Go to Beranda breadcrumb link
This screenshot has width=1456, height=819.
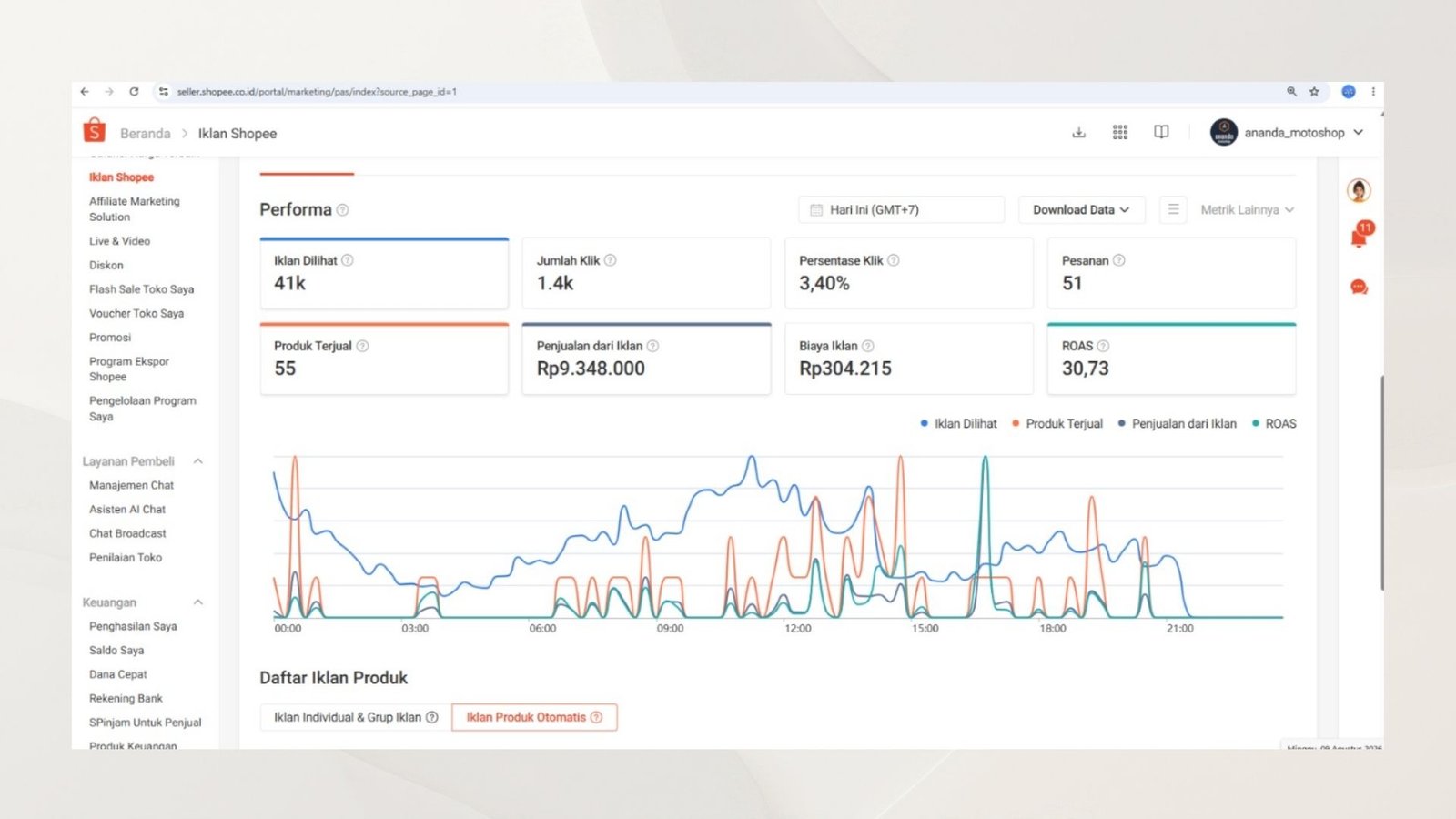[x=146, y=134]
